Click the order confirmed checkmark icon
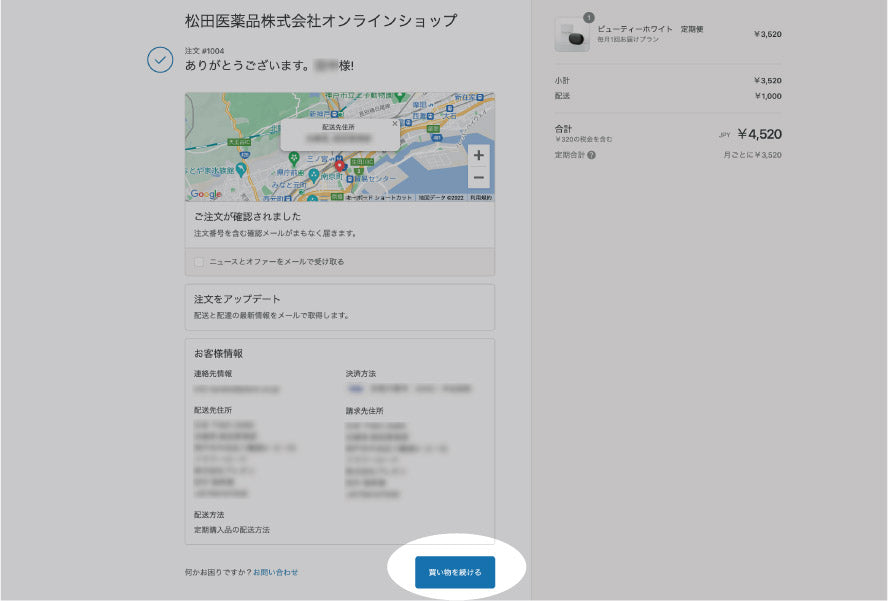The height and width of the screenshot is (601, 888). coord(160,59)
